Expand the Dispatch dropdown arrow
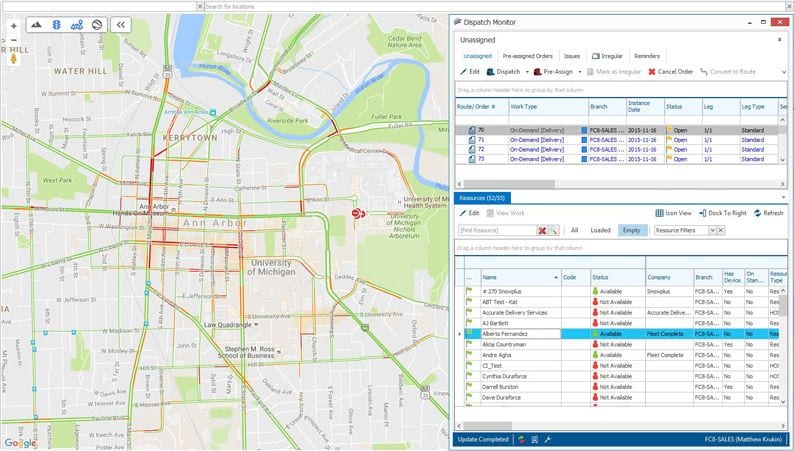 [x=527, y=72]
